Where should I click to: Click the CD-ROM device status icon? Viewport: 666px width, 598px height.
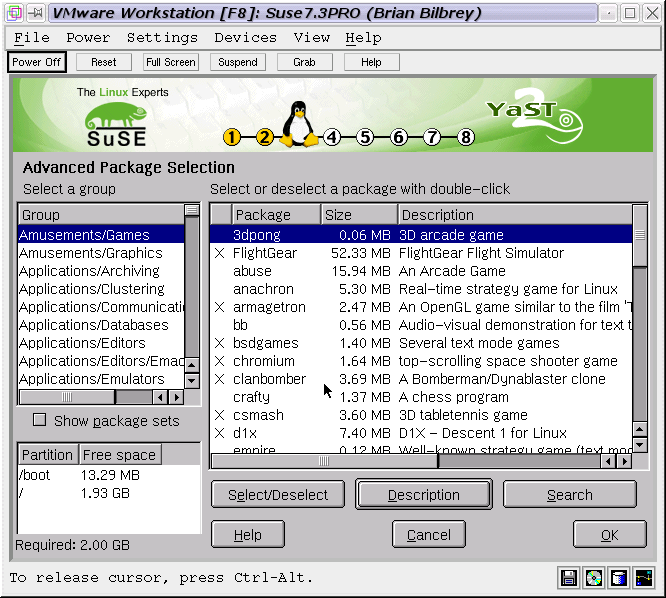coord(594,577)
